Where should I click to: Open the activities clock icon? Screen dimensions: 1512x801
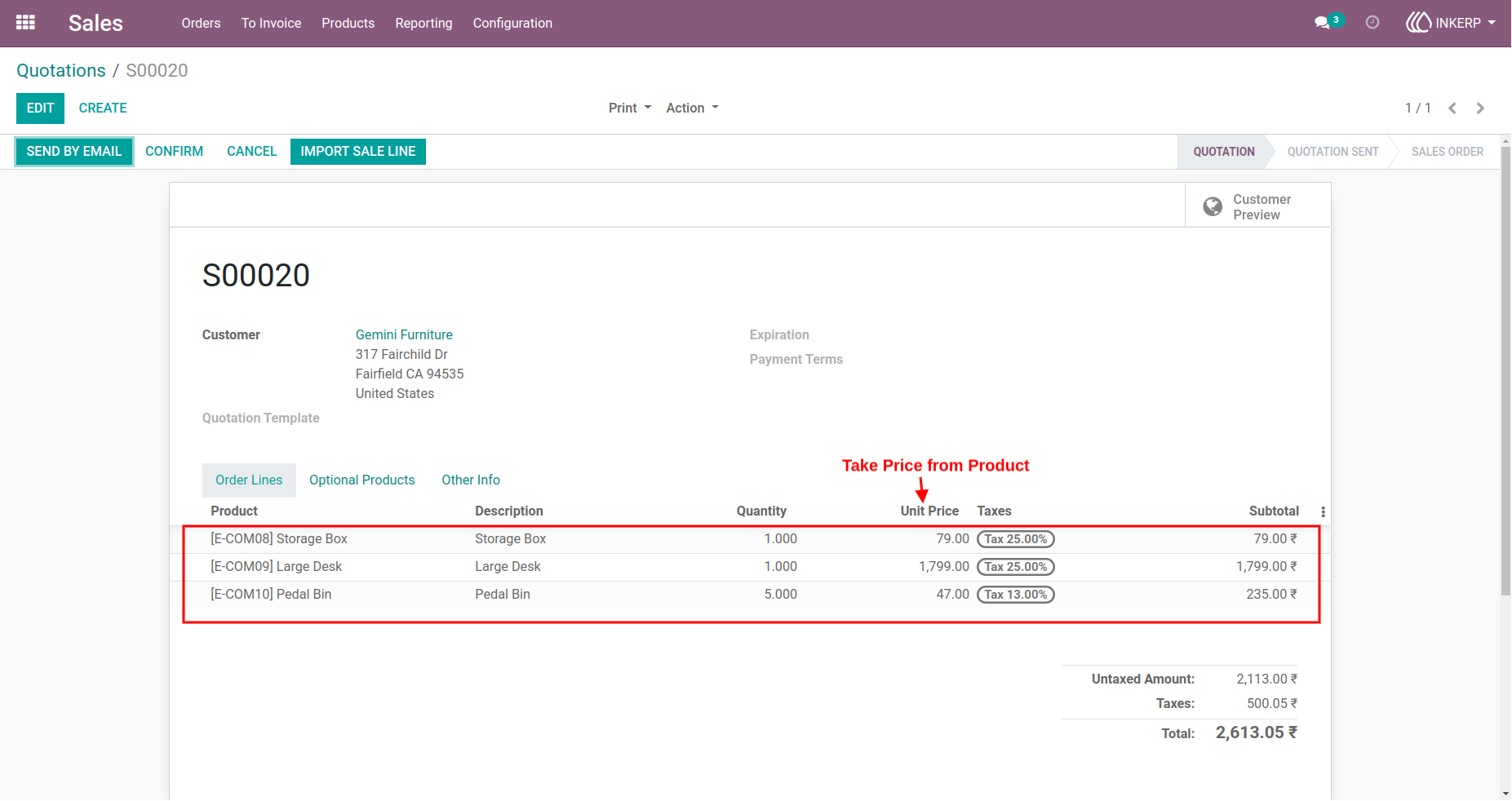1372,23
